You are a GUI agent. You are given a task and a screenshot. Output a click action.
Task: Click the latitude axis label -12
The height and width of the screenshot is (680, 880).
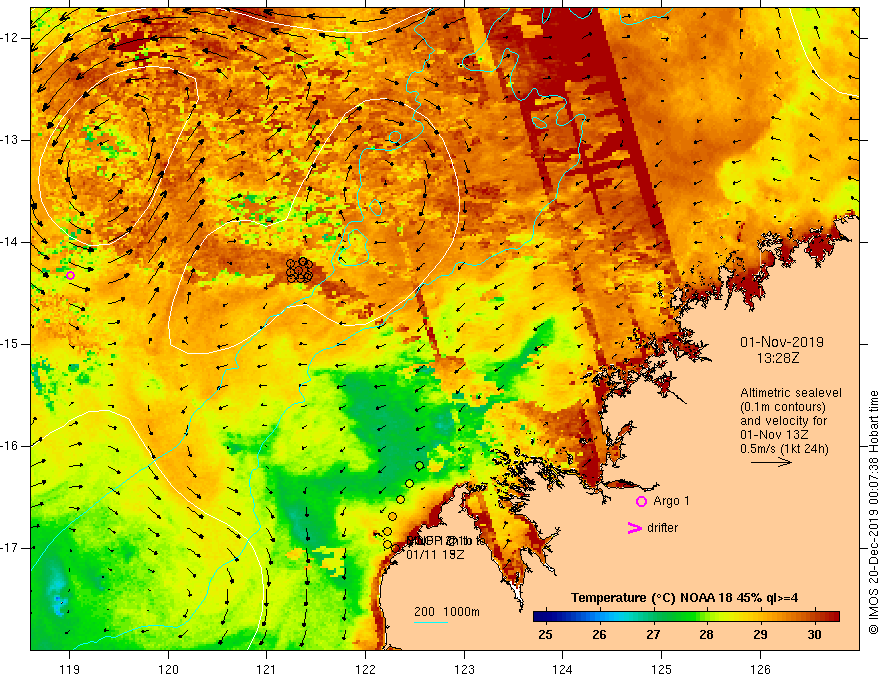coord(10,38)
